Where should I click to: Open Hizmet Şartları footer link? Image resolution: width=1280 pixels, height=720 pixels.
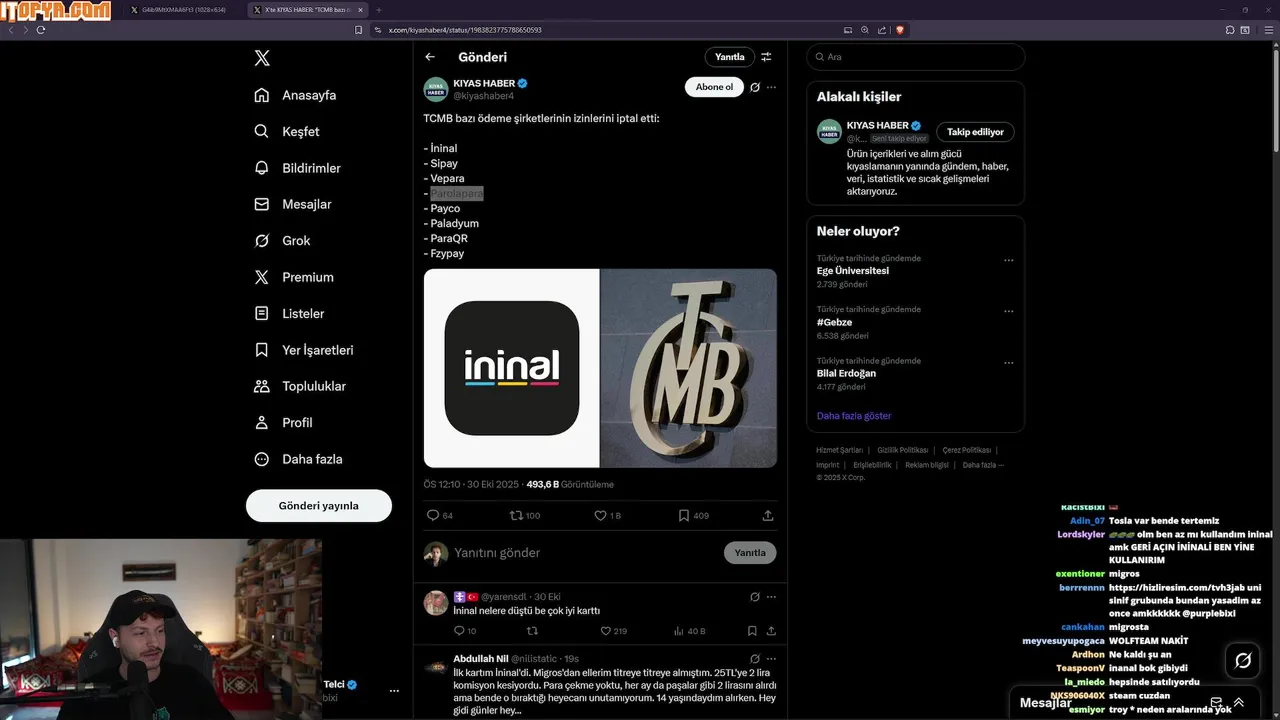point(839,450)
